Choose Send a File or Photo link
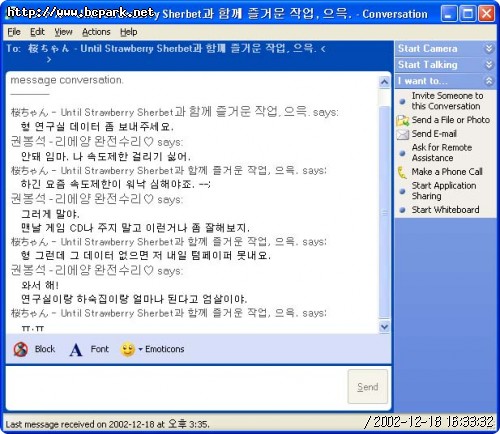The image size is (500, 434). click(451, 120)
